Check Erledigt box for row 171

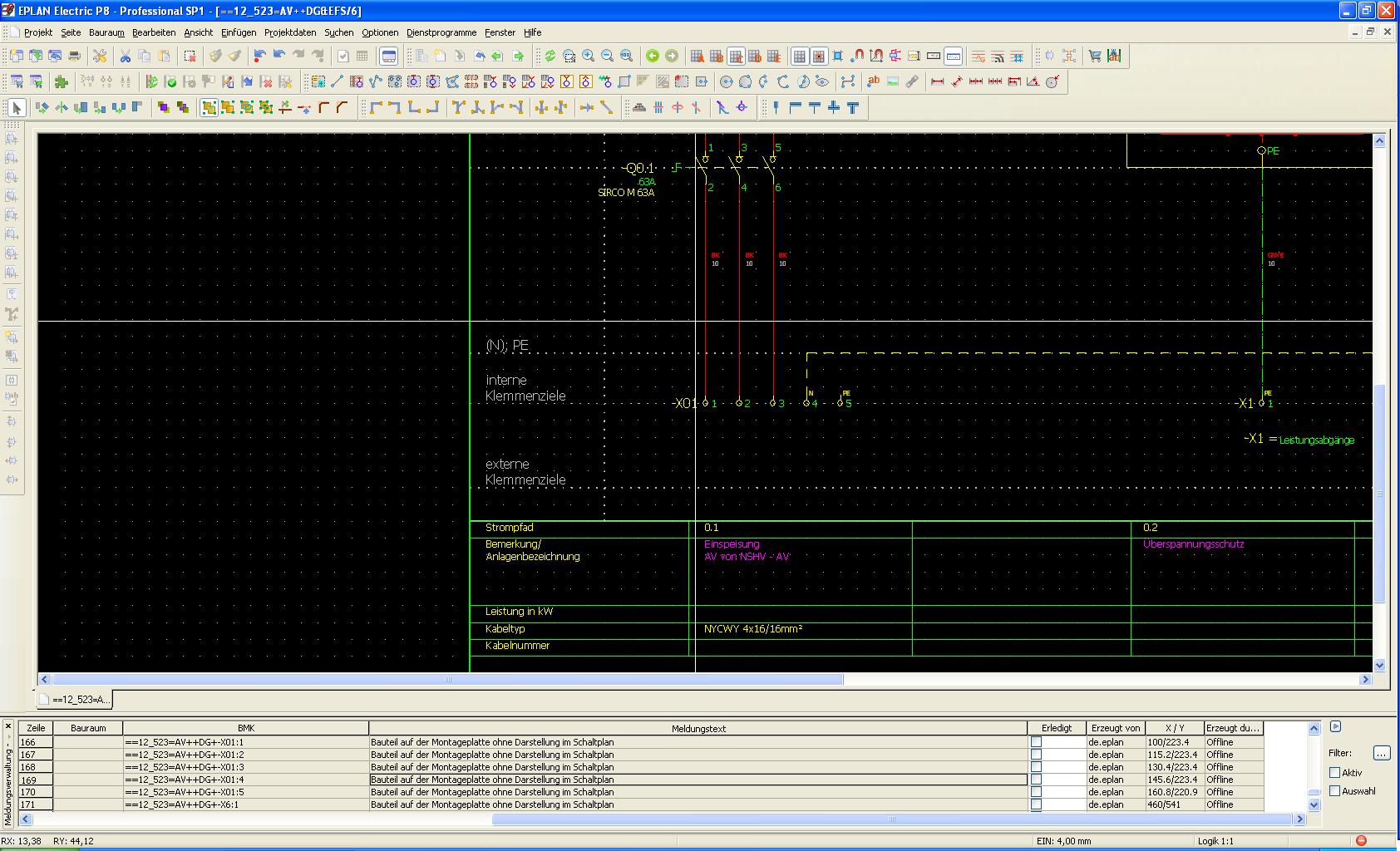1036,804
